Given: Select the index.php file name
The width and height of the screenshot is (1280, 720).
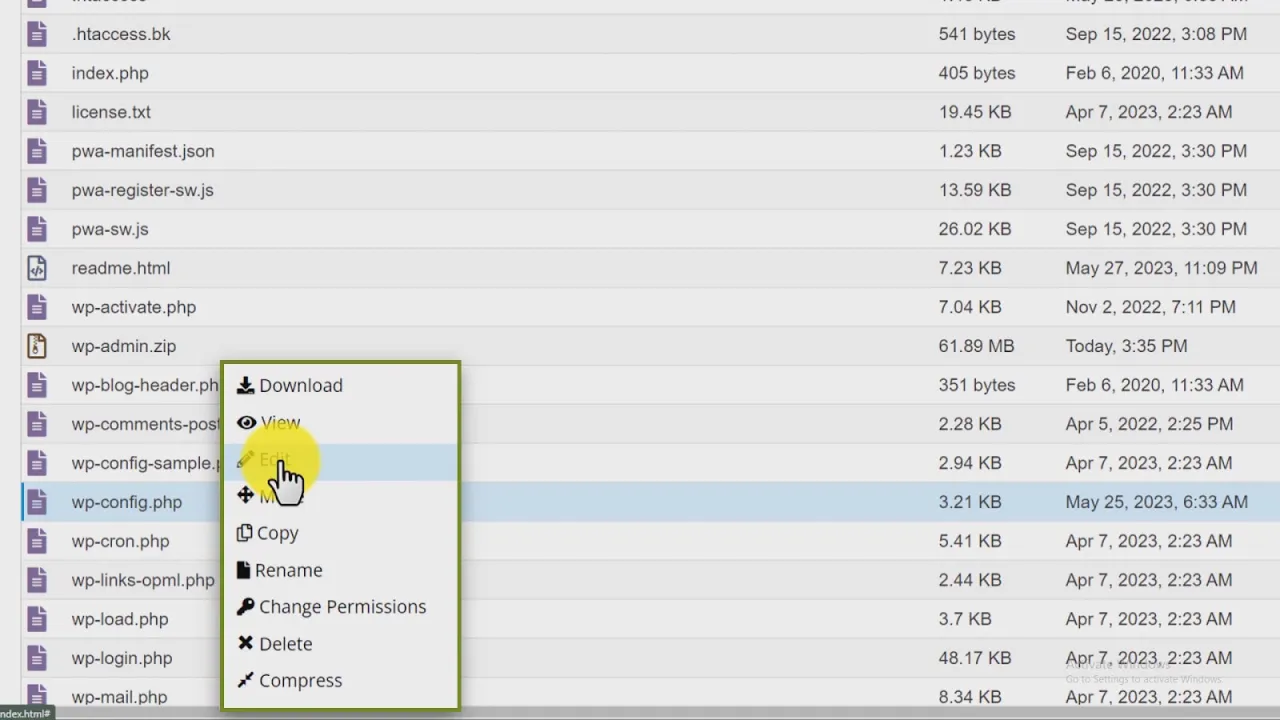Looking at the screenshot, I should click(x=110, y=73).
